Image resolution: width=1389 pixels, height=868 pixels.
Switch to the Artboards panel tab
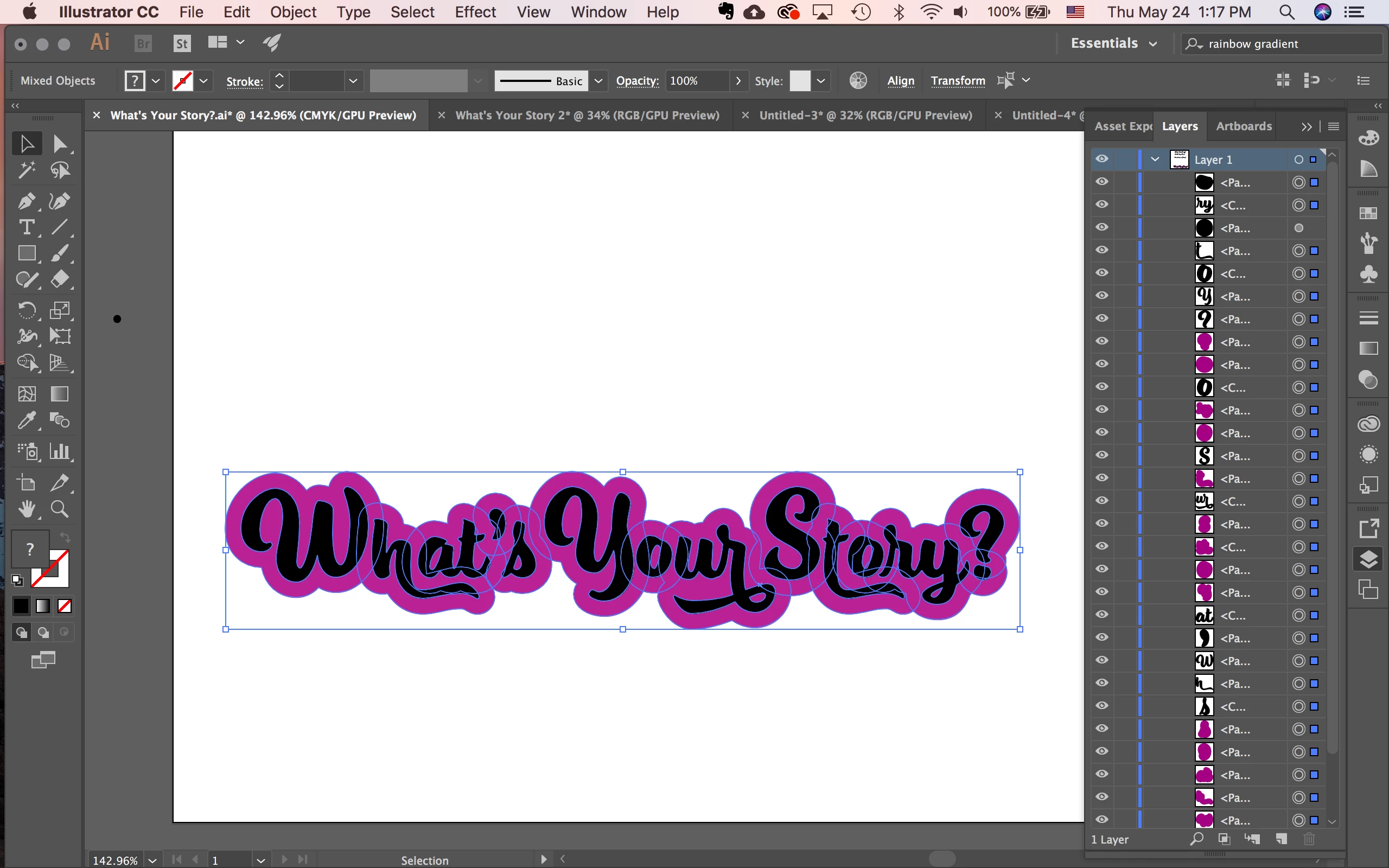[x=1243, y=126]
